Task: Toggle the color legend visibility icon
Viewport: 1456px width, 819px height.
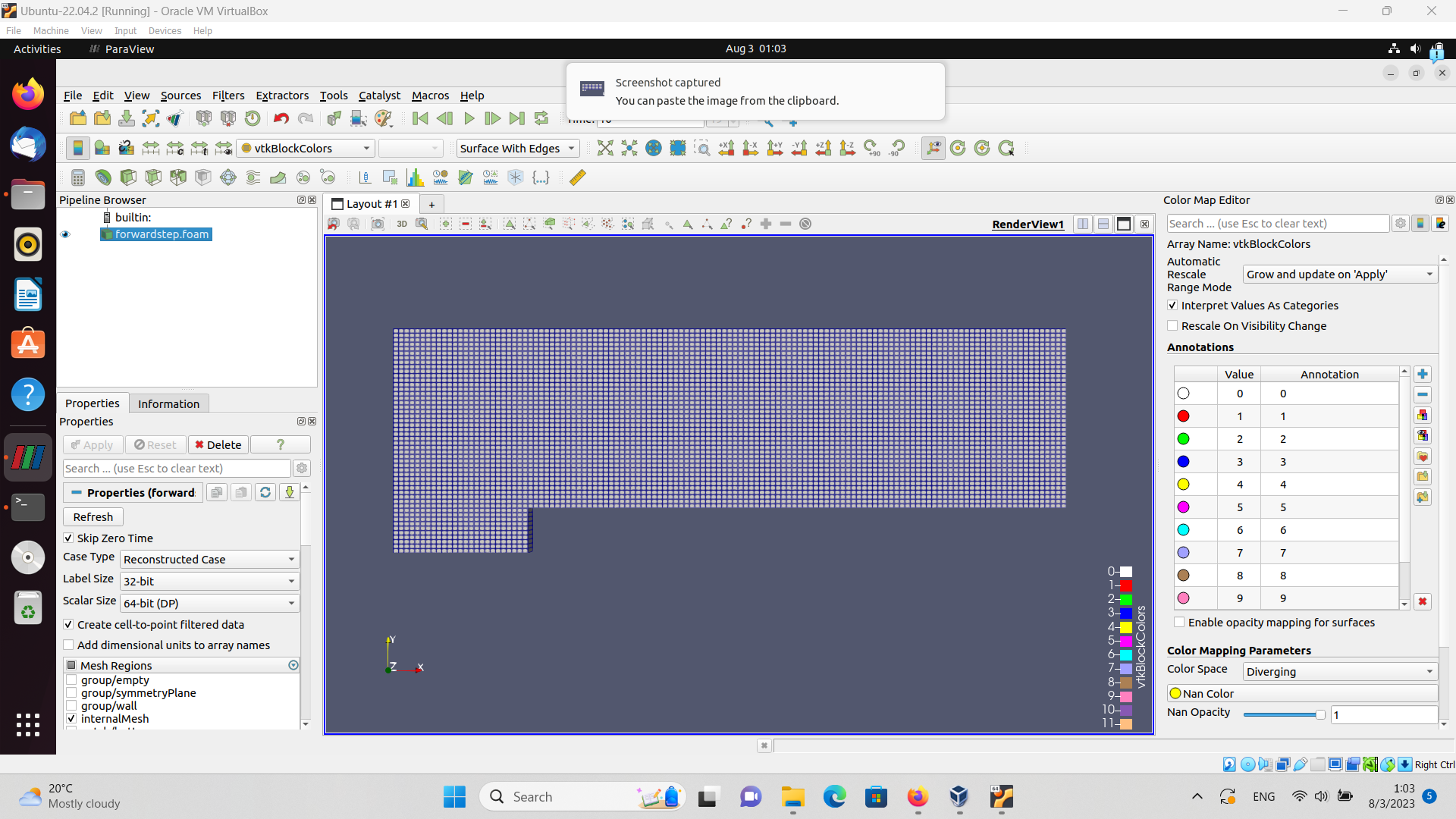Action: coord(77,149)
